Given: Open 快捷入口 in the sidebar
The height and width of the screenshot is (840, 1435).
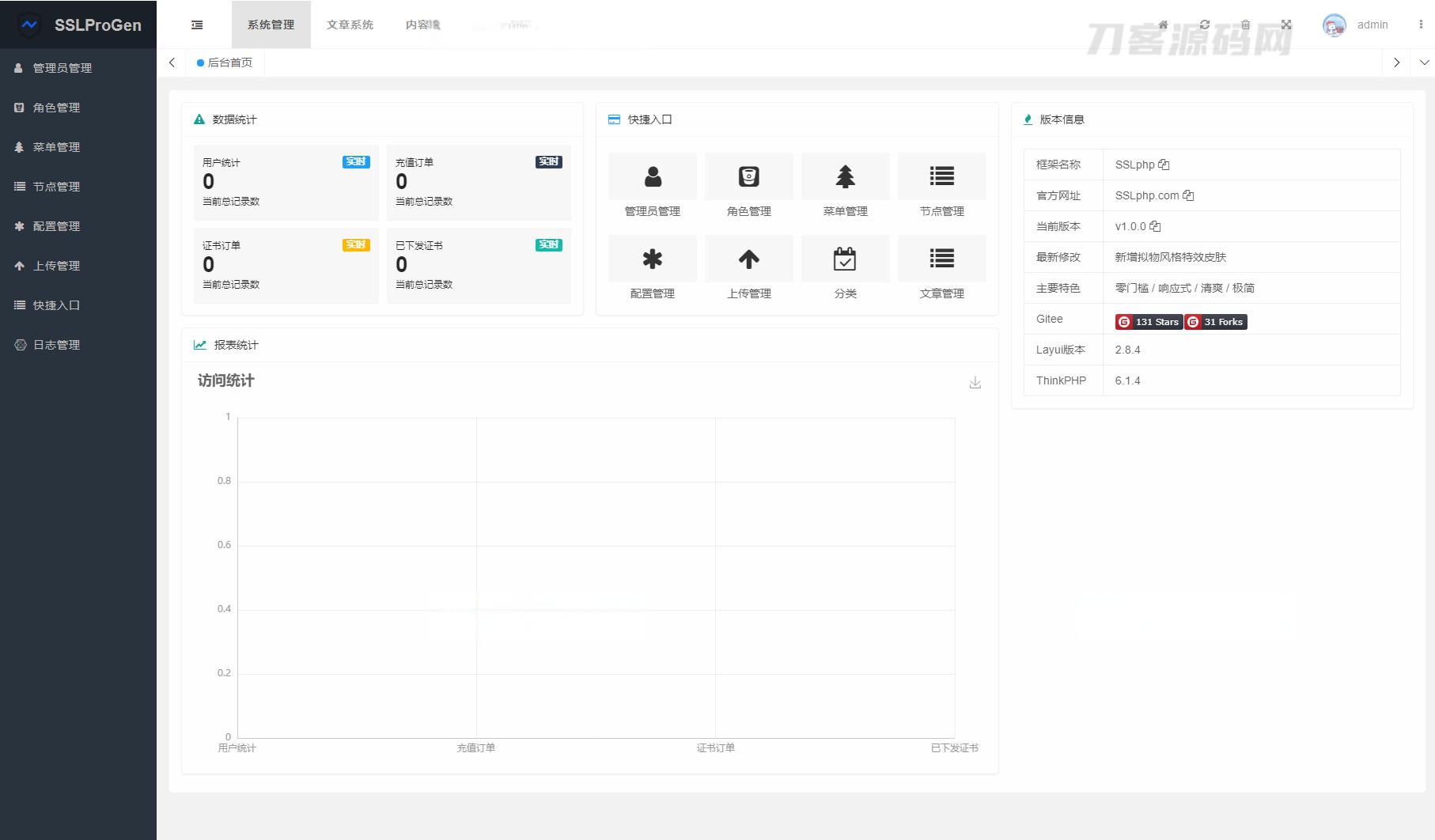Looking at the screenshot, I should [x=78, y=305].
